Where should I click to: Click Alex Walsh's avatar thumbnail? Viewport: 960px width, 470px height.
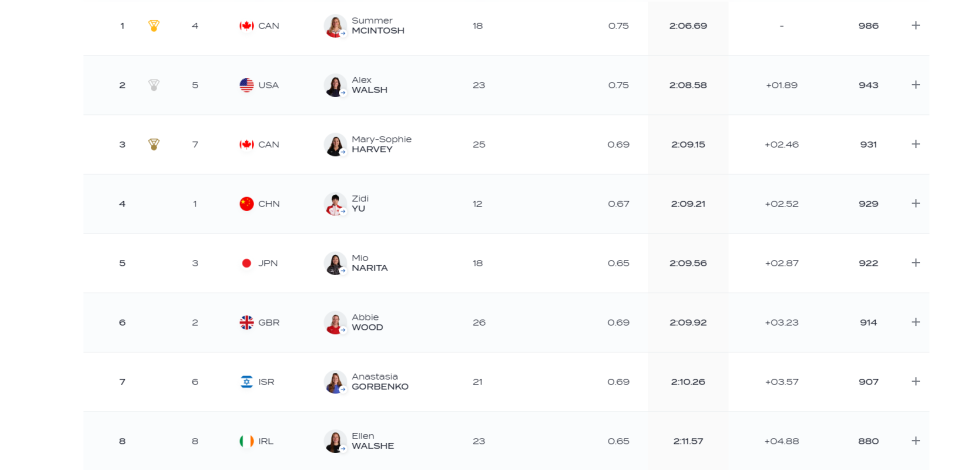click(x=336, y=85)
